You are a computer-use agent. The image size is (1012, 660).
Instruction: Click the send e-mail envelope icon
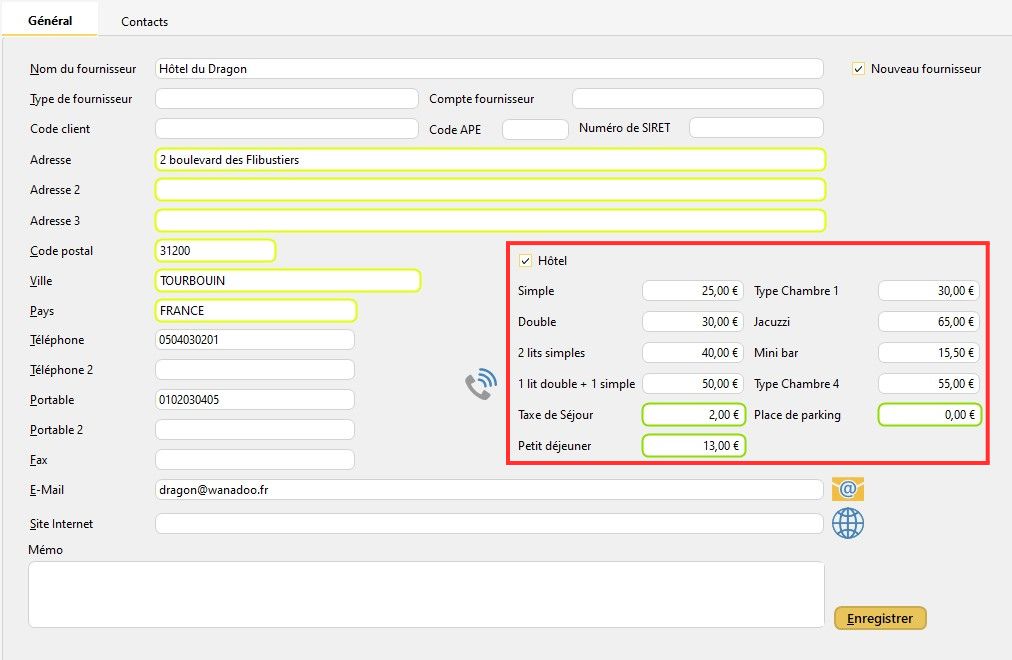(x=847, y=489)
